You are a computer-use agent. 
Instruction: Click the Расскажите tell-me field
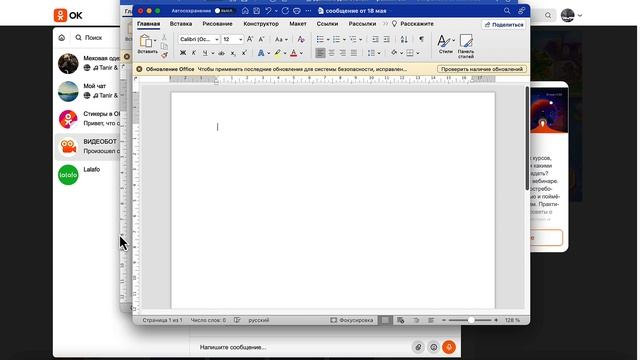[x=413, y=24]
